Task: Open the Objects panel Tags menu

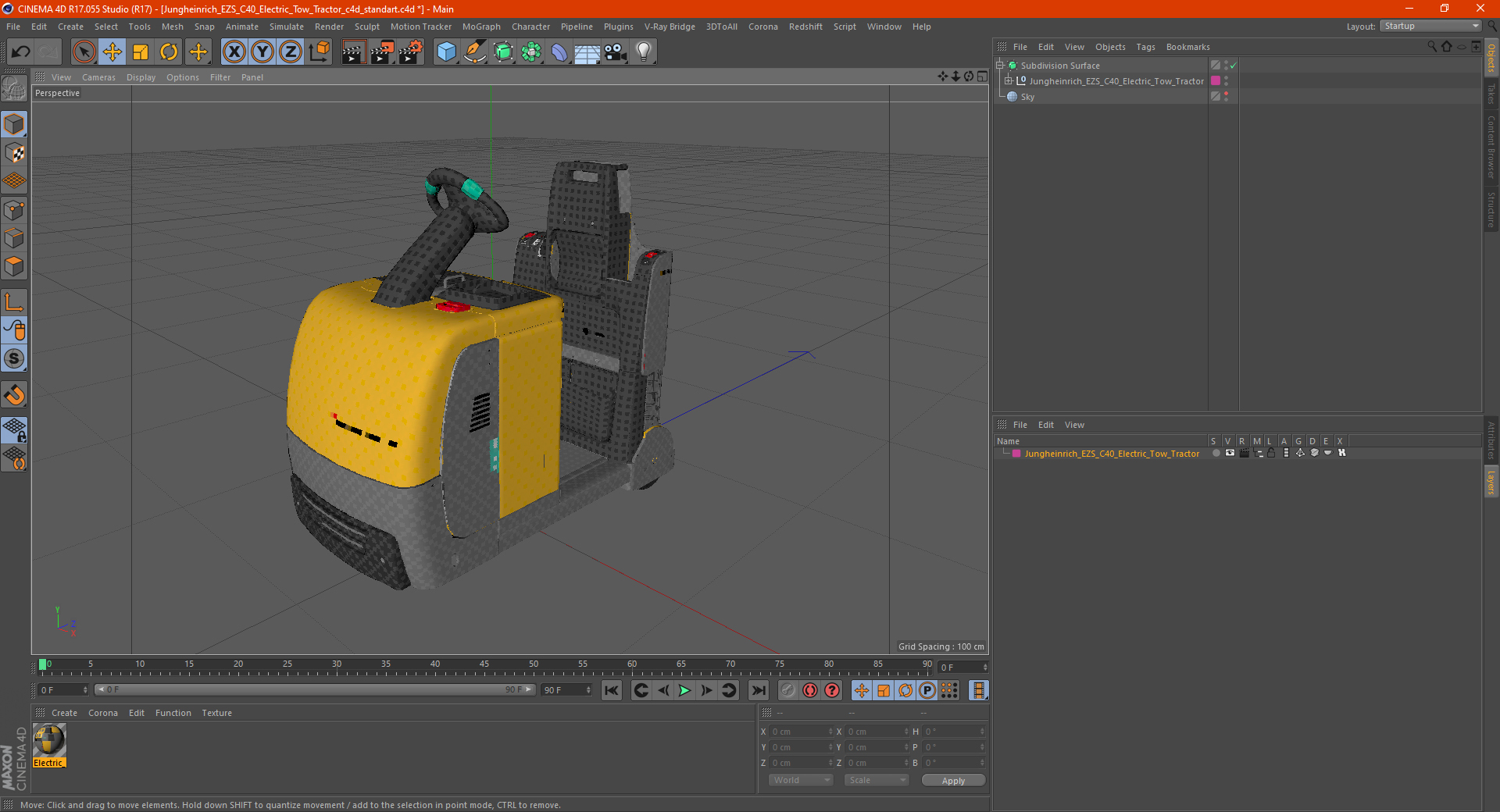Action: pyautogui.click(x=1145, y=47)
